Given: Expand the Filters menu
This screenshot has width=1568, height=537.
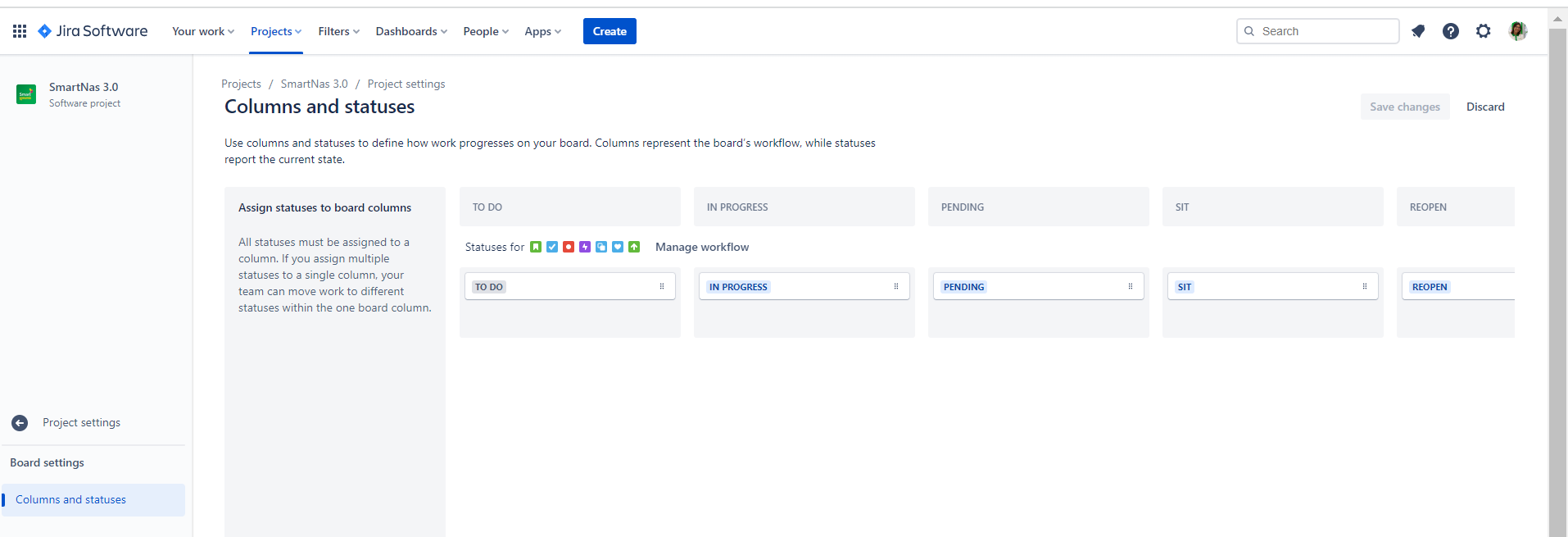Looking at the screenshot, I should click(x=339, y=31).
